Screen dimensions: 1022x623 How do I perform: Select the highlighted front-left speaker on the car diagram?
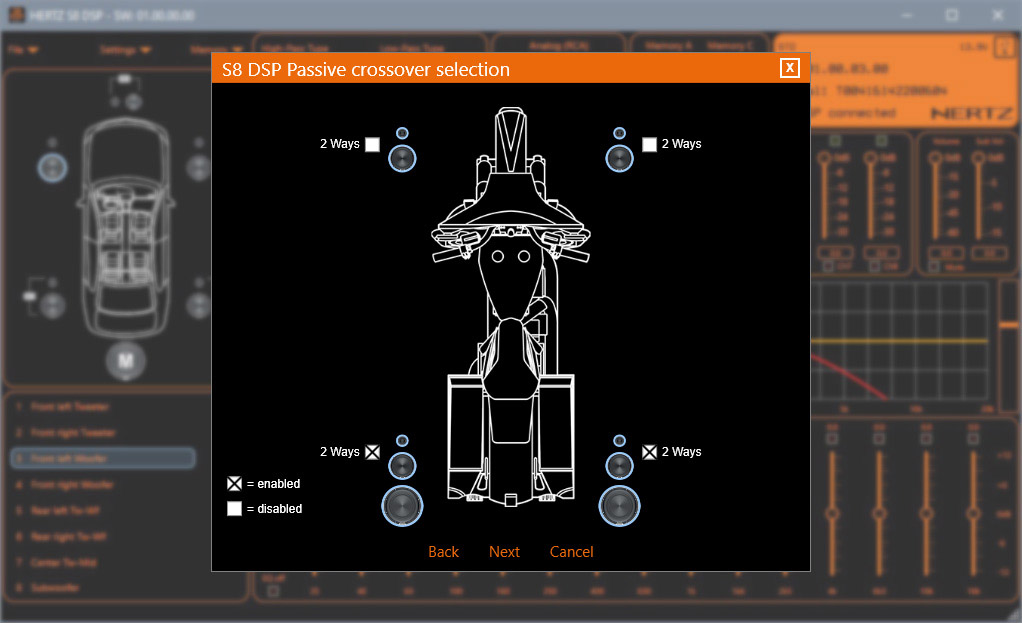pyautogui.click(x=52, y=167)
